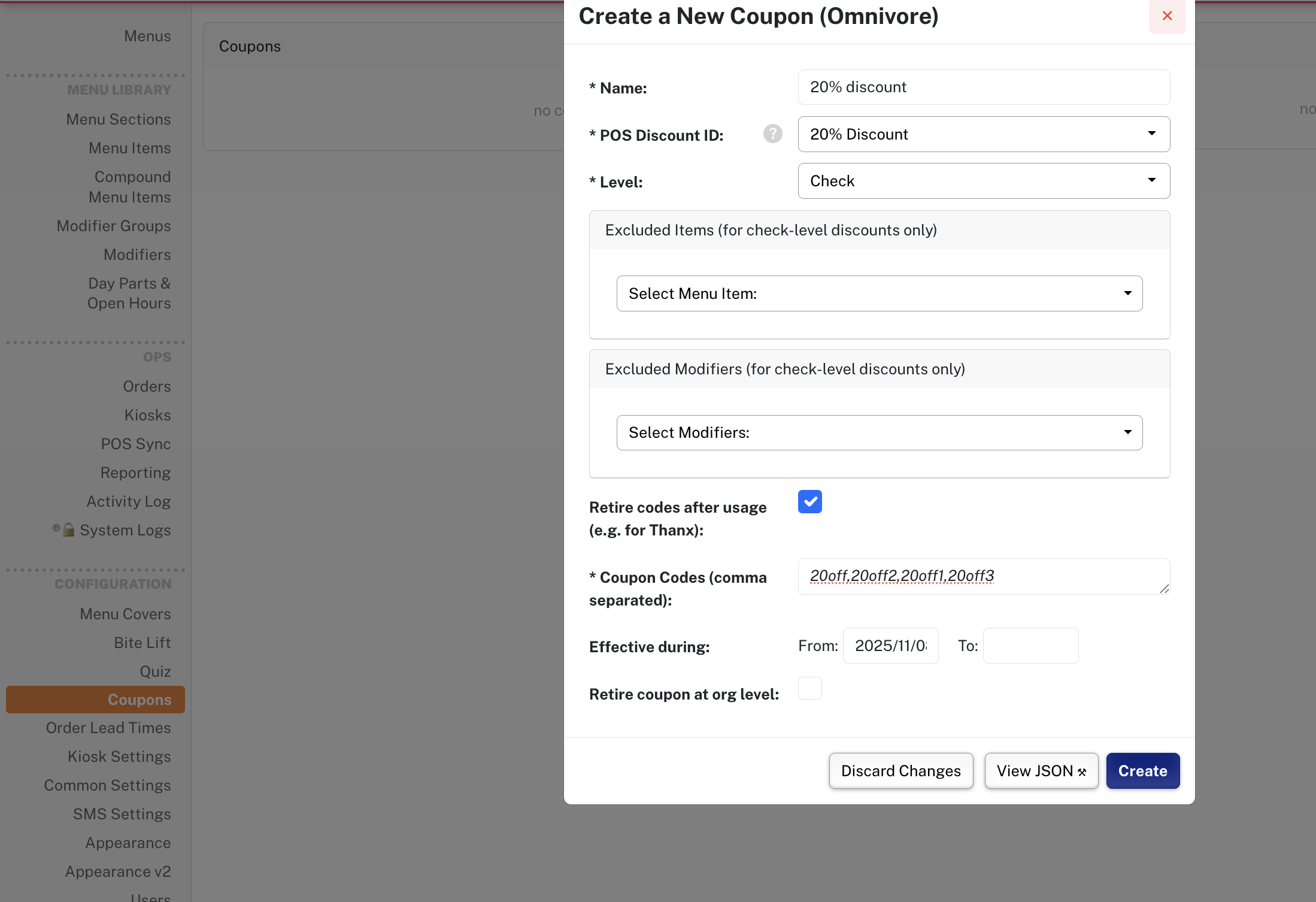Select Coupons in the sidebar
Screen dimensions: 1316x902
click(x=95, y=700)
